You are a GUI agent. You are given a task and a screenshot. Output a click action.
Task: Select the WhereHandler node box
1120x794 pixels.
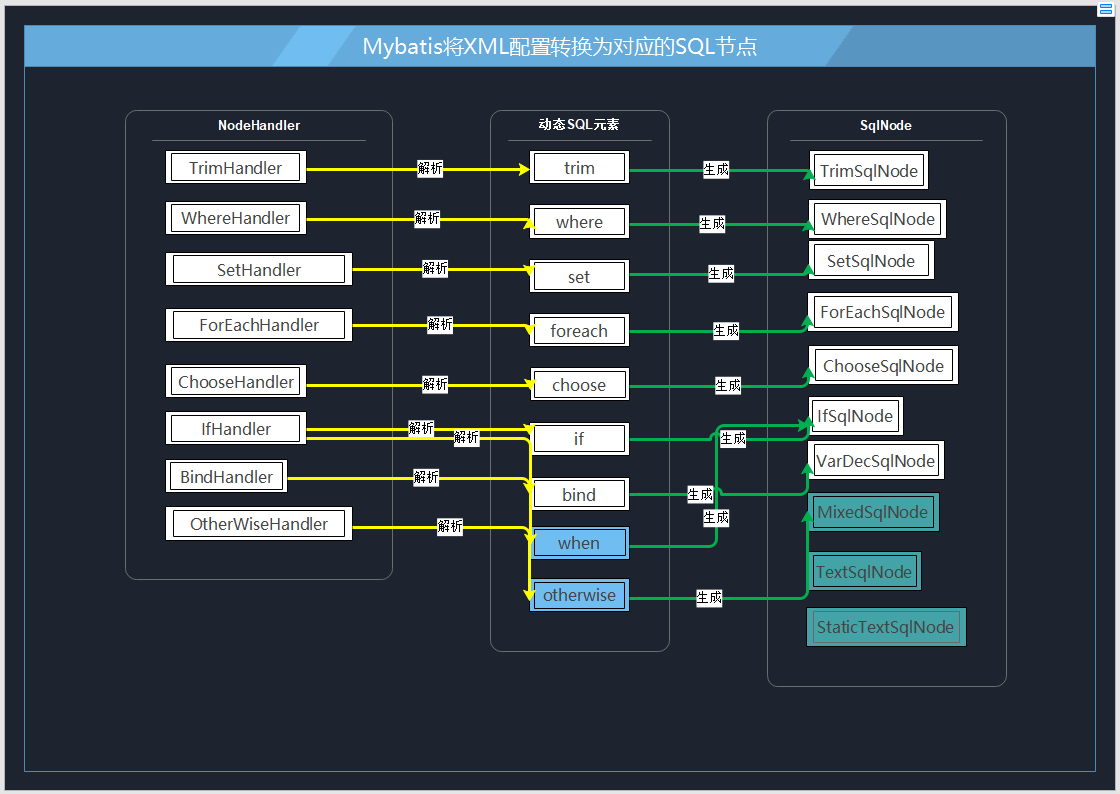coord(236,218)
